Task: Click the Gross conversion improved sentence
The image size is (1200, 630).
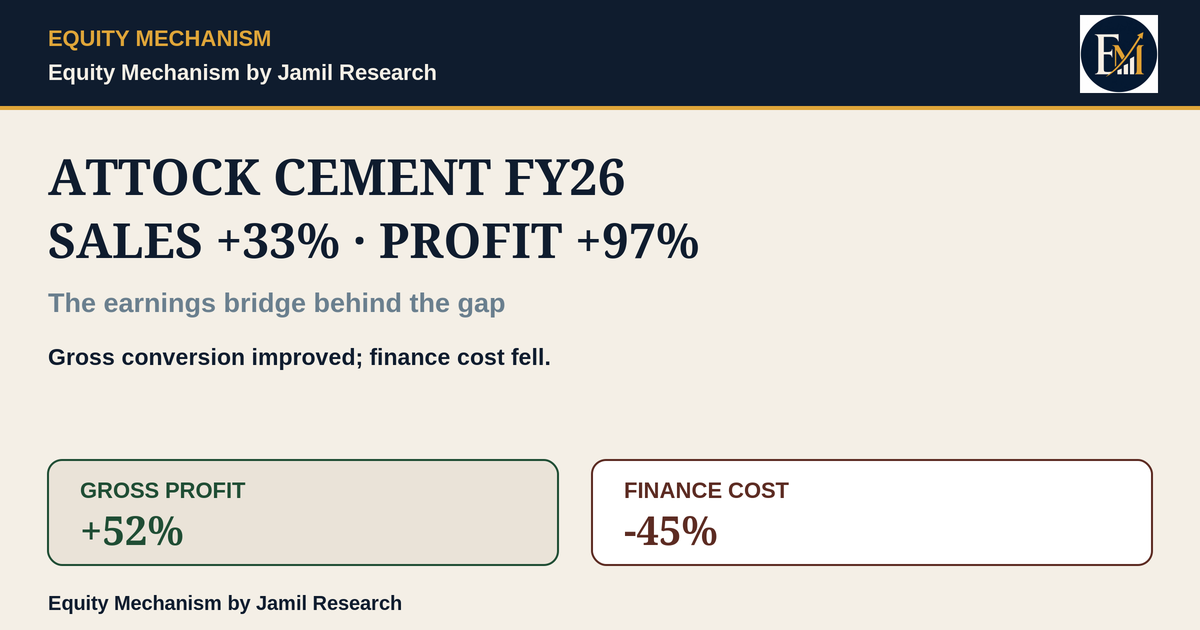Action: click(299, 357)
